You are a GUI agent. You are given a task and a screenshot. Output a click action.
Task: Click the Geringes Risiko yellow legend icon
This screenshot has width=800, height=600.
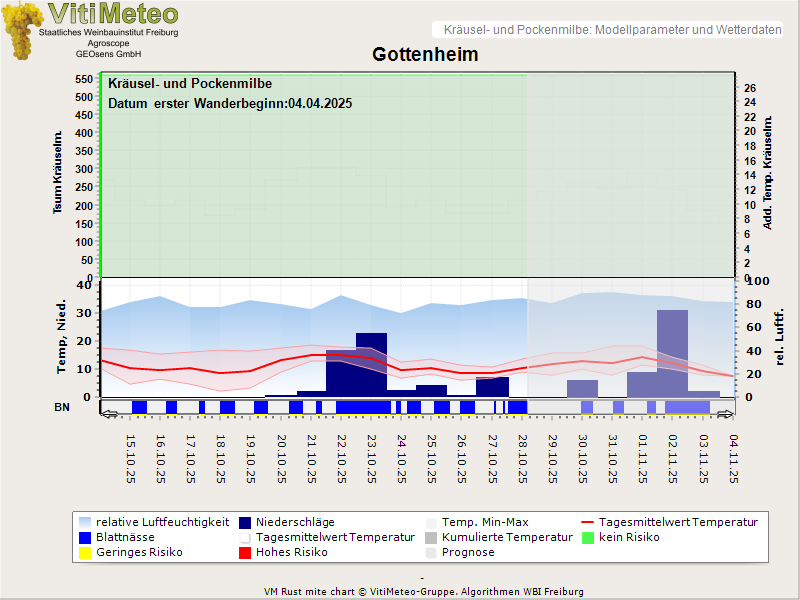[x=85, y=552]
